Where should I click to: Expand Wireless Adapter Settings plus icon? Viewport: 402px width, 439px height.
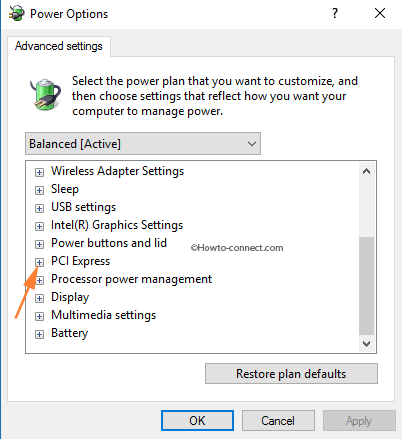[x=39, y=172]
